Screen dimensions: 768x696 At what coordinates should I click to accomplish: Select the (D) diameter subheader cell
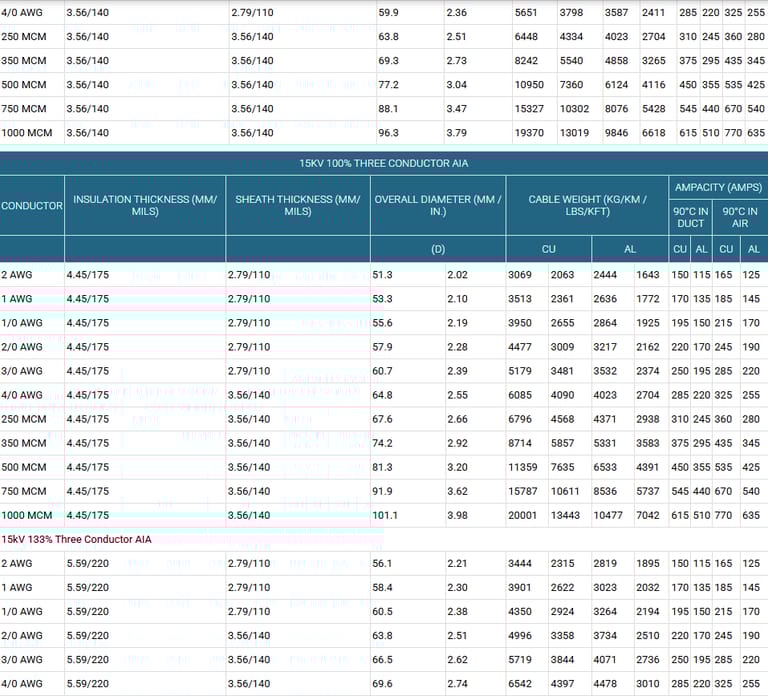click(438, 249)
